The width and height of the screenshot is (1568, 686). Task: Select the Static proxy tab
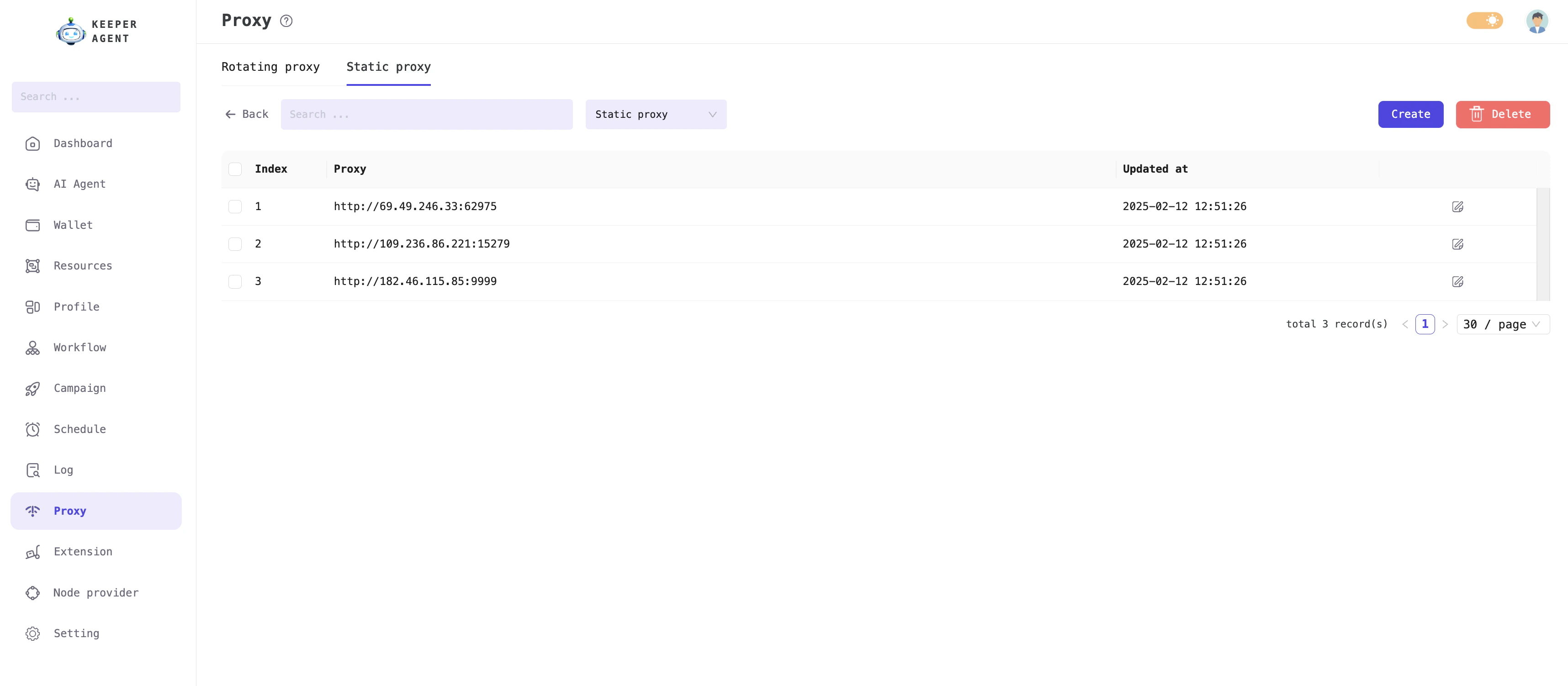(388, 67)
